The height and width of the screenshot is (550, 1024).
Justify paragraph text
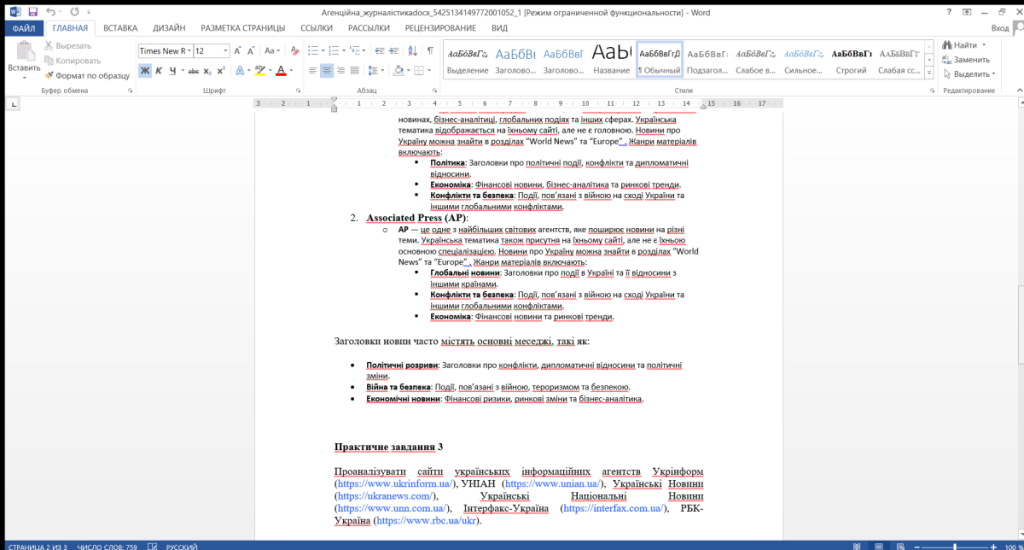pyautogui.click(x=355, y=71)
